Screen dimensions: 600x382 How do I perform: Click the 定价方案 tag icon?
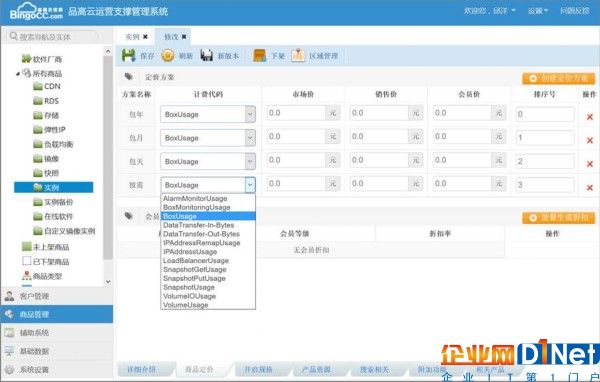point(129,77)
